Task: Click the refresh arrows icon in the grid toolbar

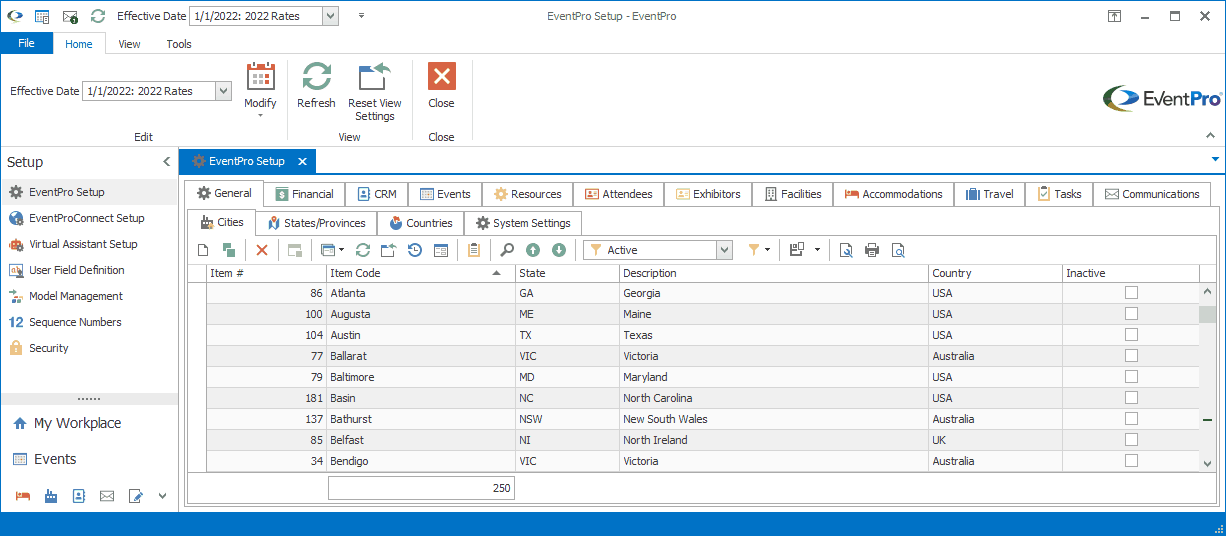Action: [x=363, y=250]
